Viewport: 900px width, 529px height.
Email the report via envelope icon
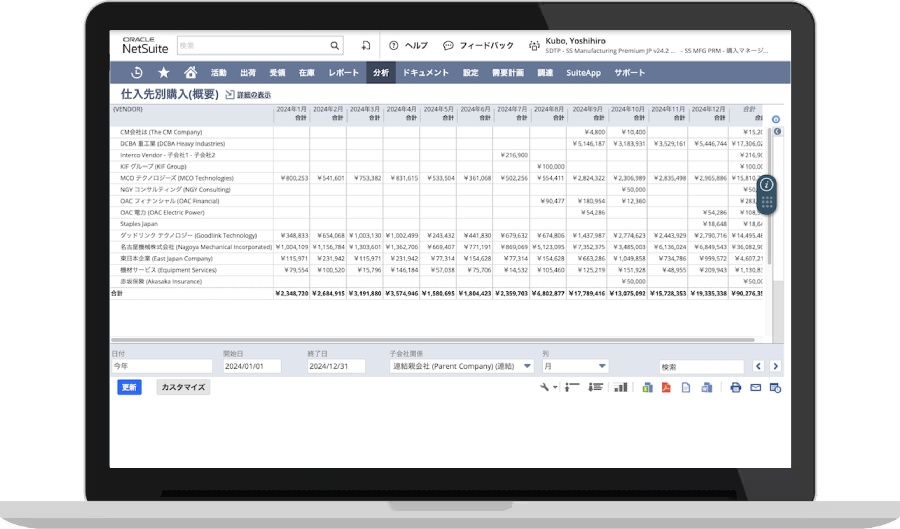click(755, 388)
